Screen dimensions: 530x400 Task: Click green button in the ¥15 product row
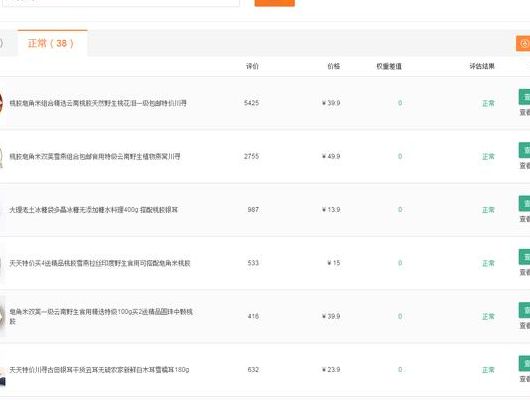525,257
